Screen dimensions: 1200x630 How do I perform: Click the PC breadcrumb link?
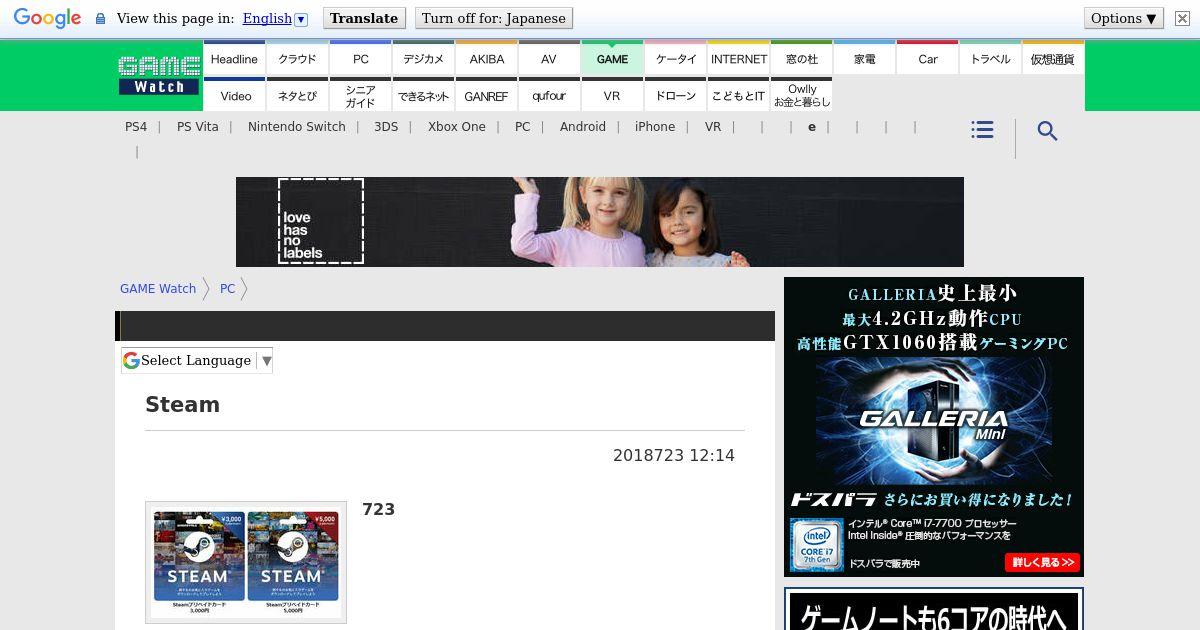(x=228, y=289)
